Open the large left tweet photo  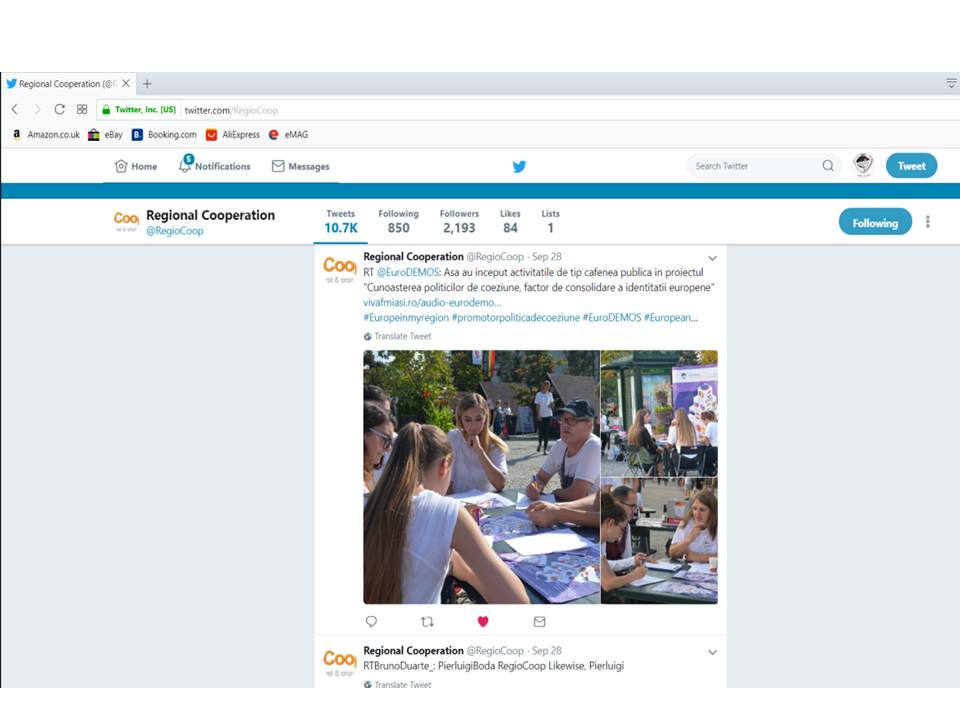tap(481, 477)
